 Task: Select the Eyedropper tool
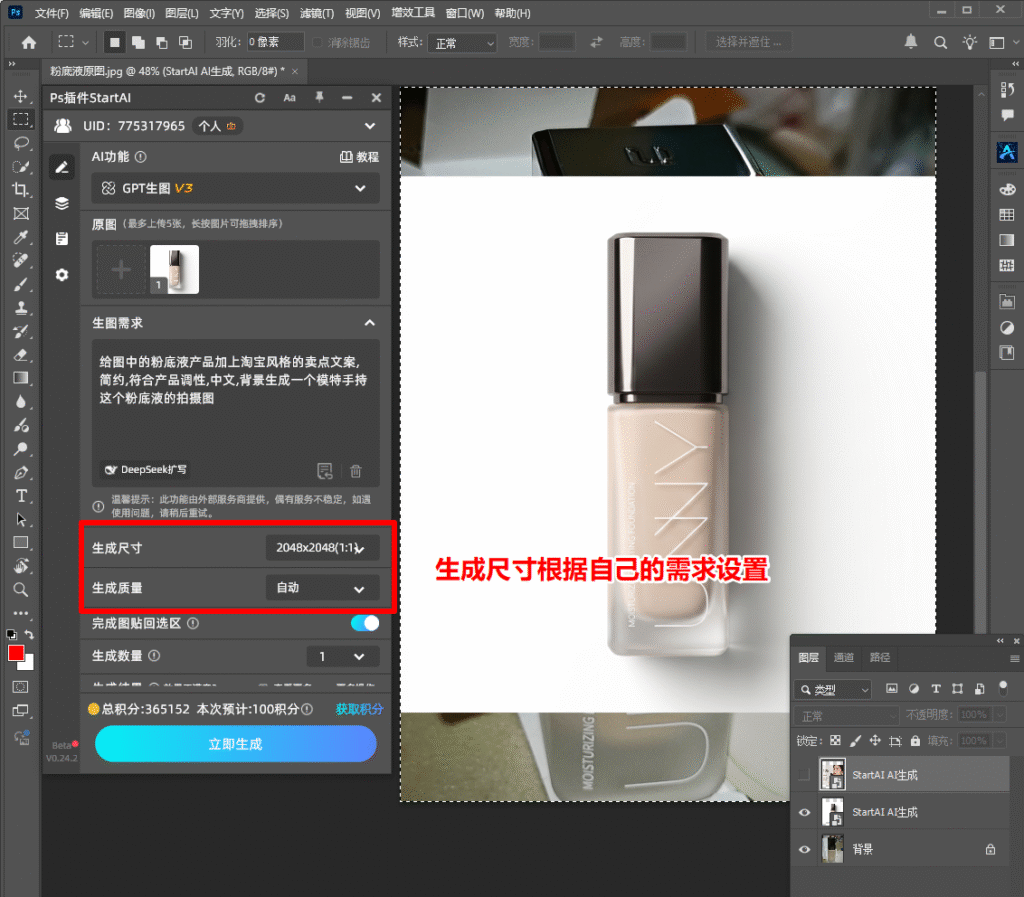20,237
